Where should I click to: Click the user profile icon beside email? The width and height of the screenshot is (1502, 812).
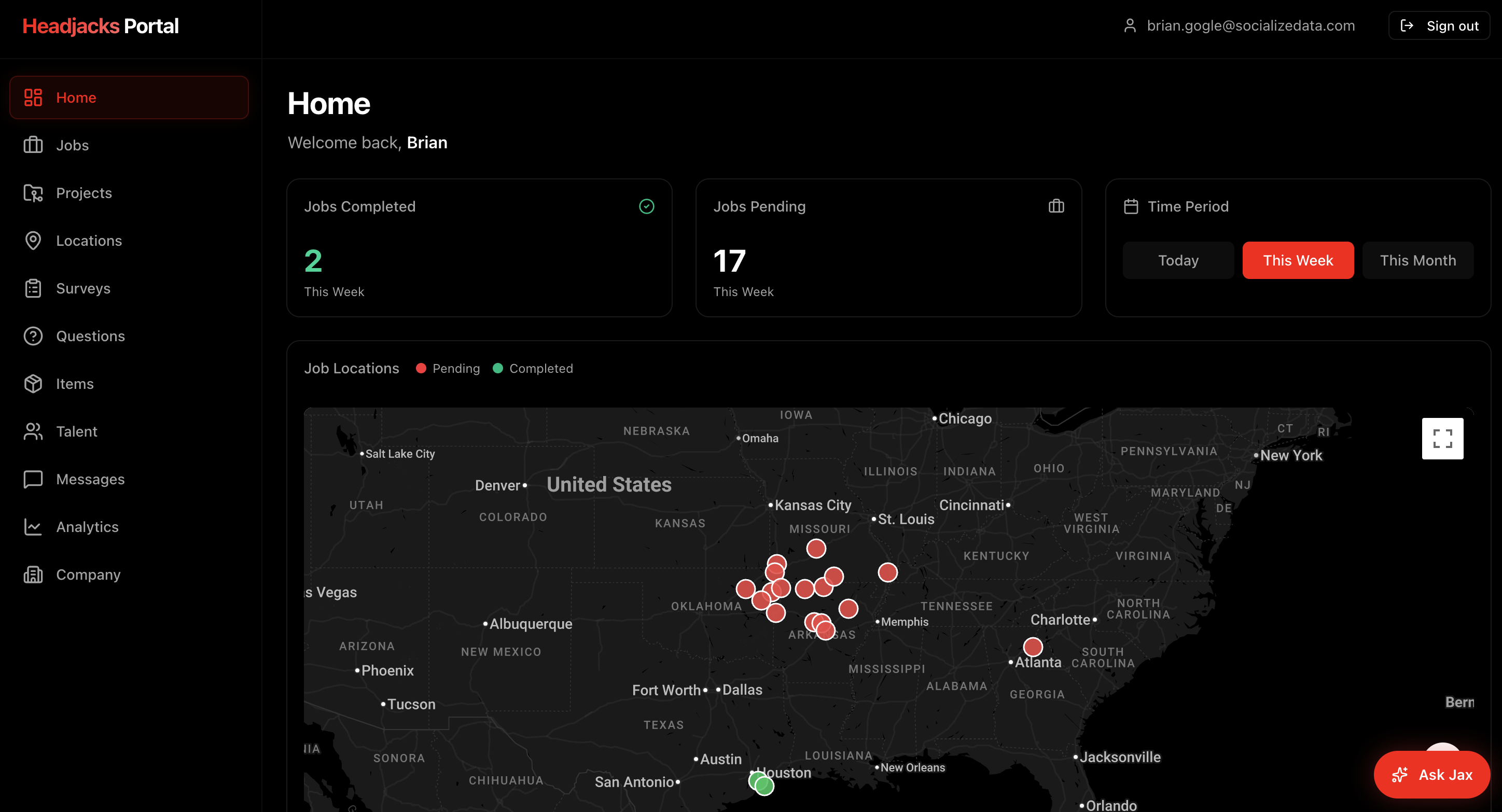(x=1130, y=25)
